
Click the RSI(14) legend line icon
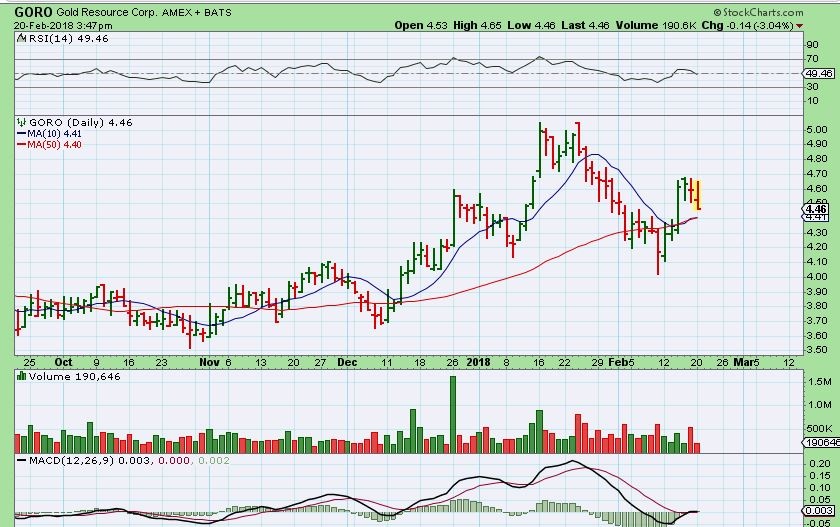coord(20,37)
